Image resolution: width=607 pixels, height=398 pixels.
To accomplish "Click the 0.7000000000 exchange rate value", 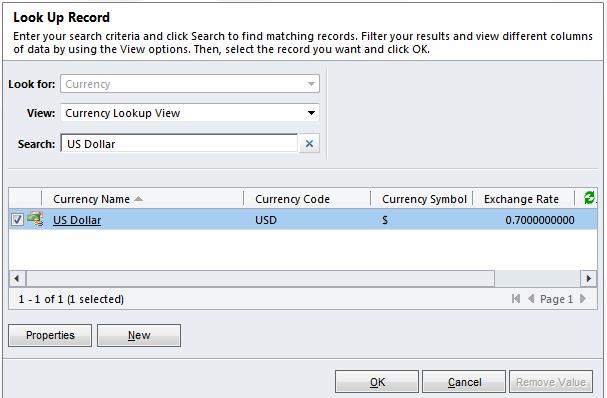I will [x=540, y=220].
